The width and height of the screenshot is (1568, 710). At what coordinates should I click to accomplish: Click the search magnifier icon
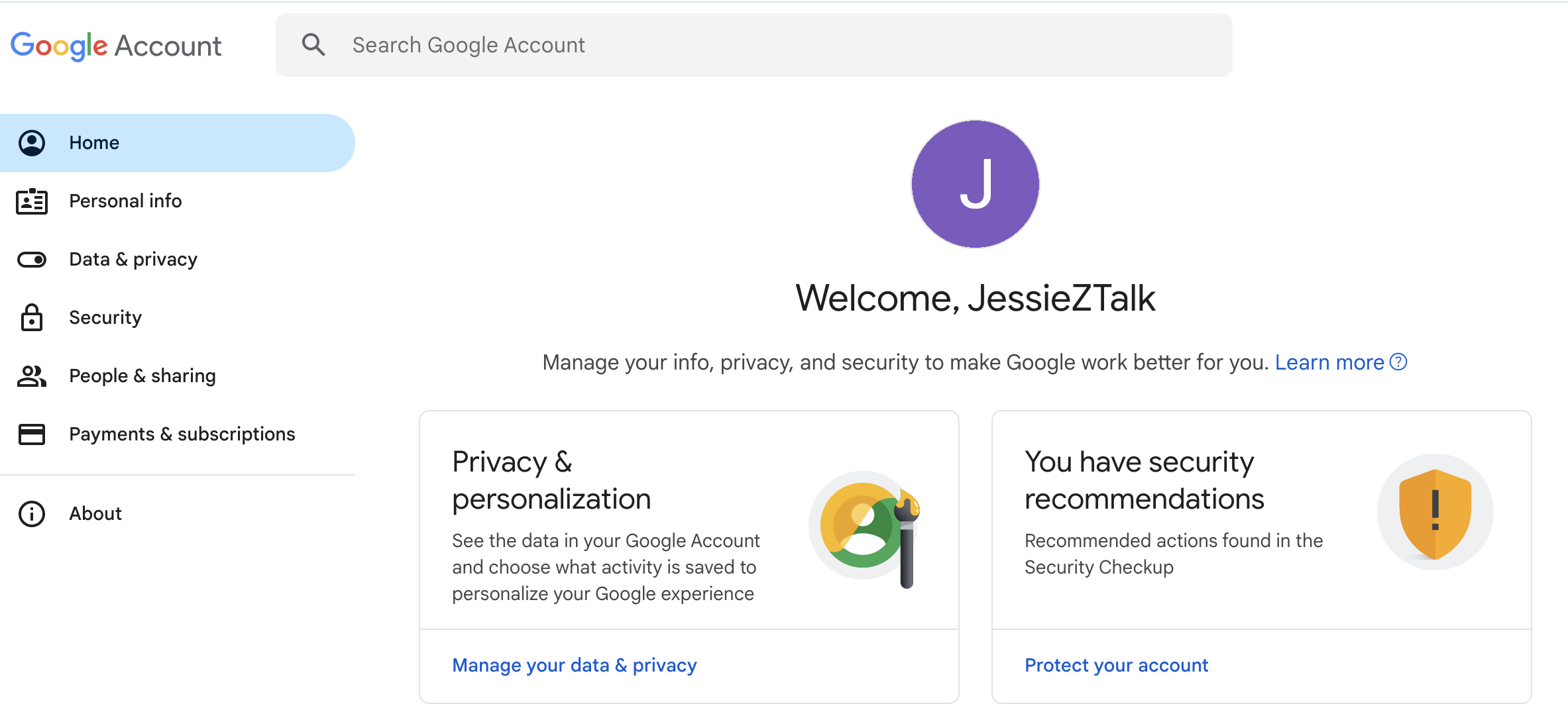[313, 45]
